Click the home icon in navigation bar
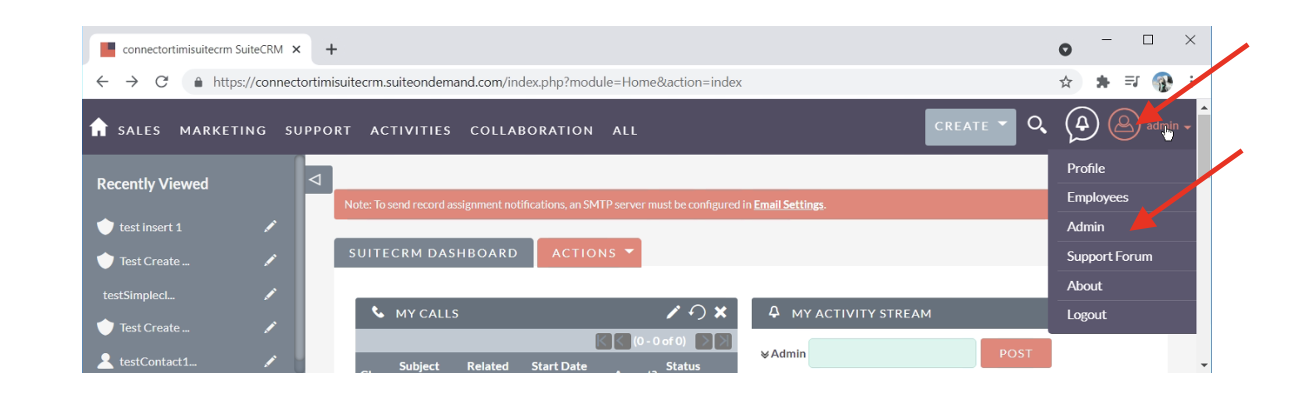 (x=98, y=128)
